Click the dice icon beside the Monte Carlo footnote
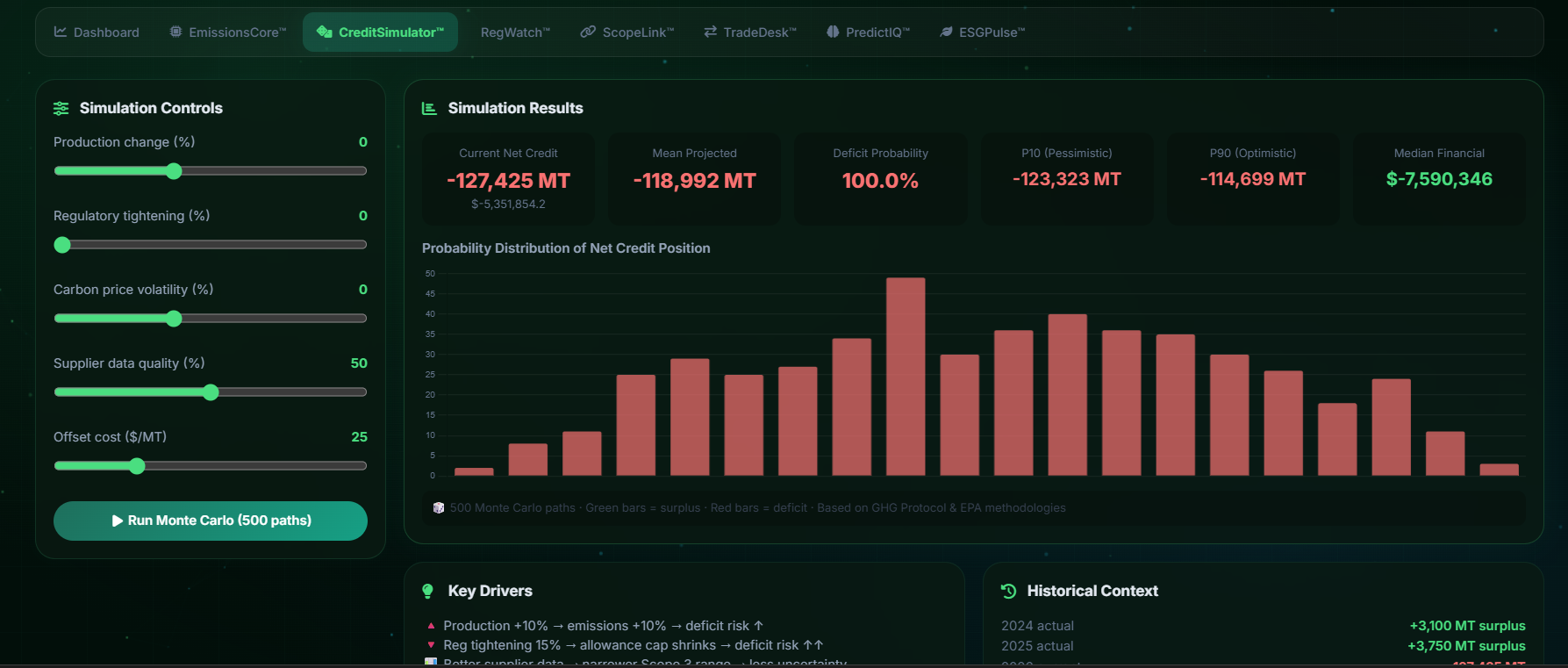 (x=439, y=507)
